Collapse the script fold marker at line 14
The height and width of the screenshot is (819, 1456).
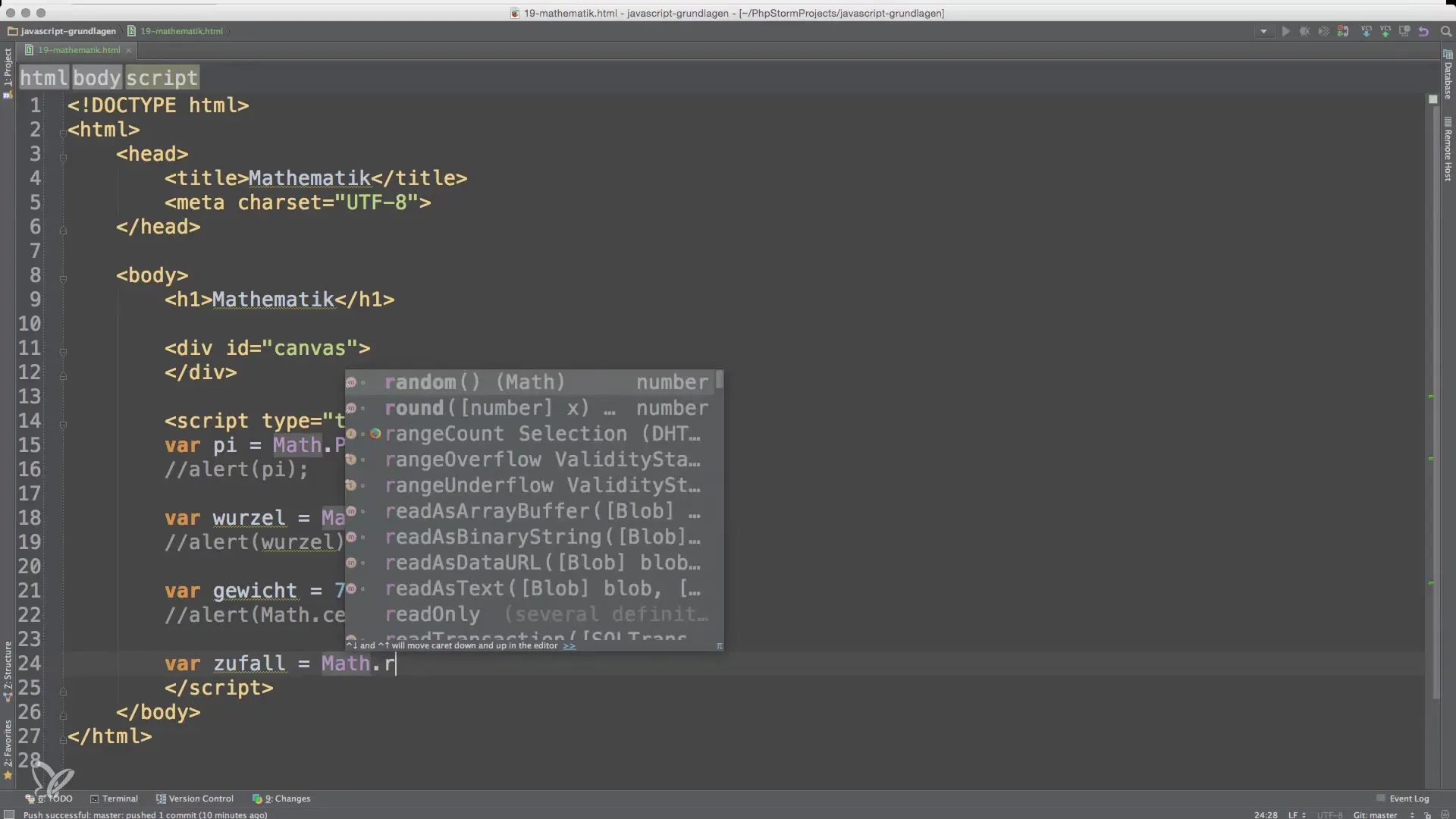[x=63, y=424]
